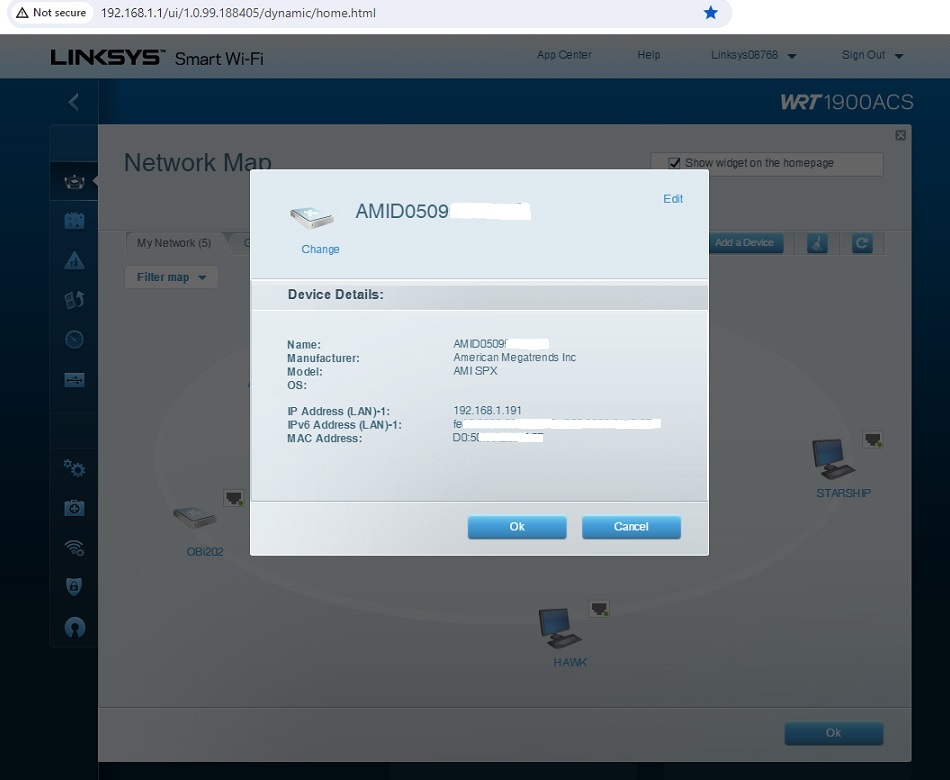Open the Help menu item
This screenshot has height=780, width=950.
coord(648,55)
